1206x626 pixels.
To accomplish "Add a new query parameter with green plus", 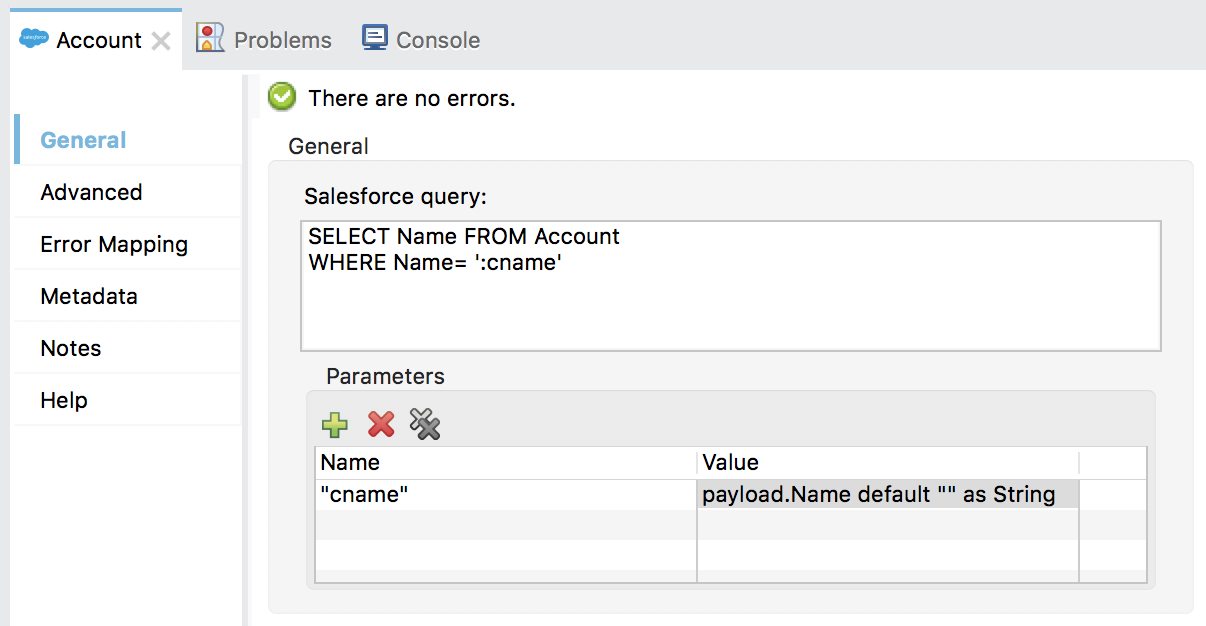I will click(335, 425).
